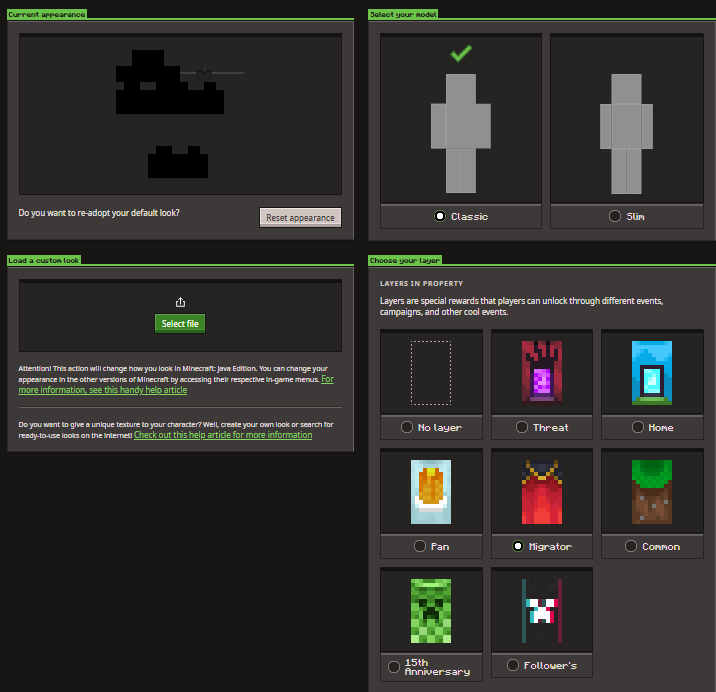Image resolution: width=716 pixels, height=692 pixels.
Task: Click the grass-block Common cape thumbnail
Action: [x=652, y=492]
